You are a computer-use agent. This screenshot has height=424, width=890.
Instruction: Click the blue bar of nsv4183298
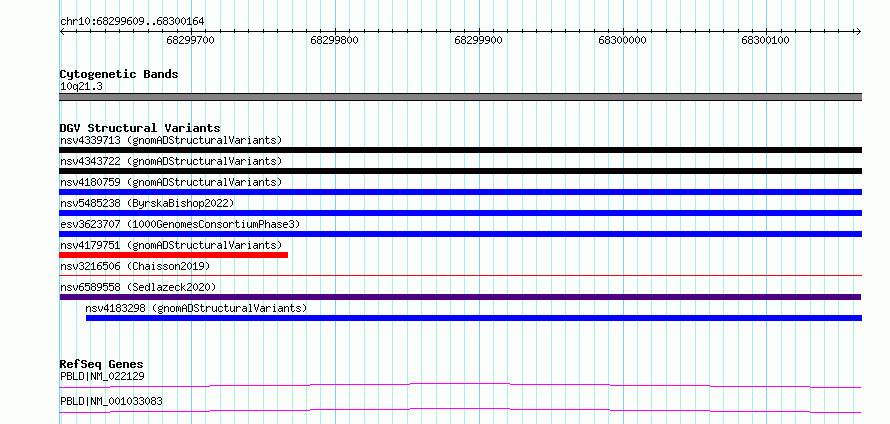click(474, 318)
